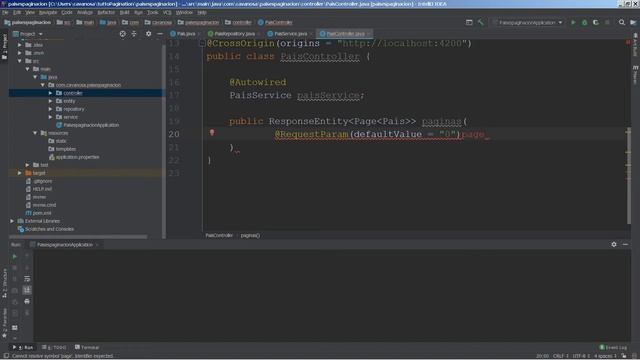Expand the test folder
The height and width of the screenshot is (360, 640).
click(27, 165)
